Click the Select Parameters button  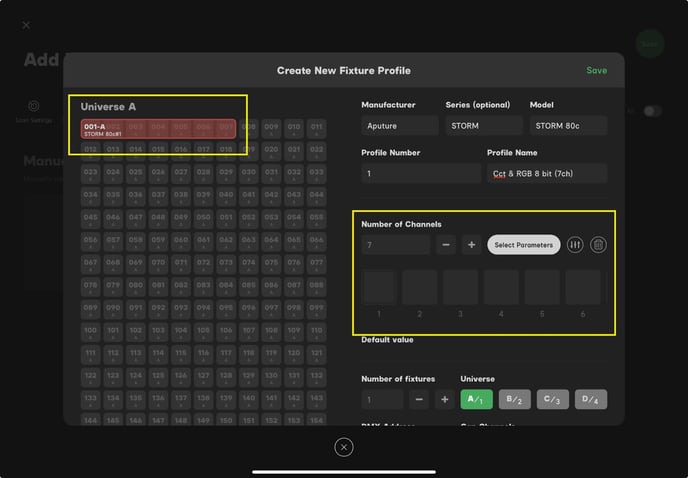pyautogui.click(x=523, y=245)
